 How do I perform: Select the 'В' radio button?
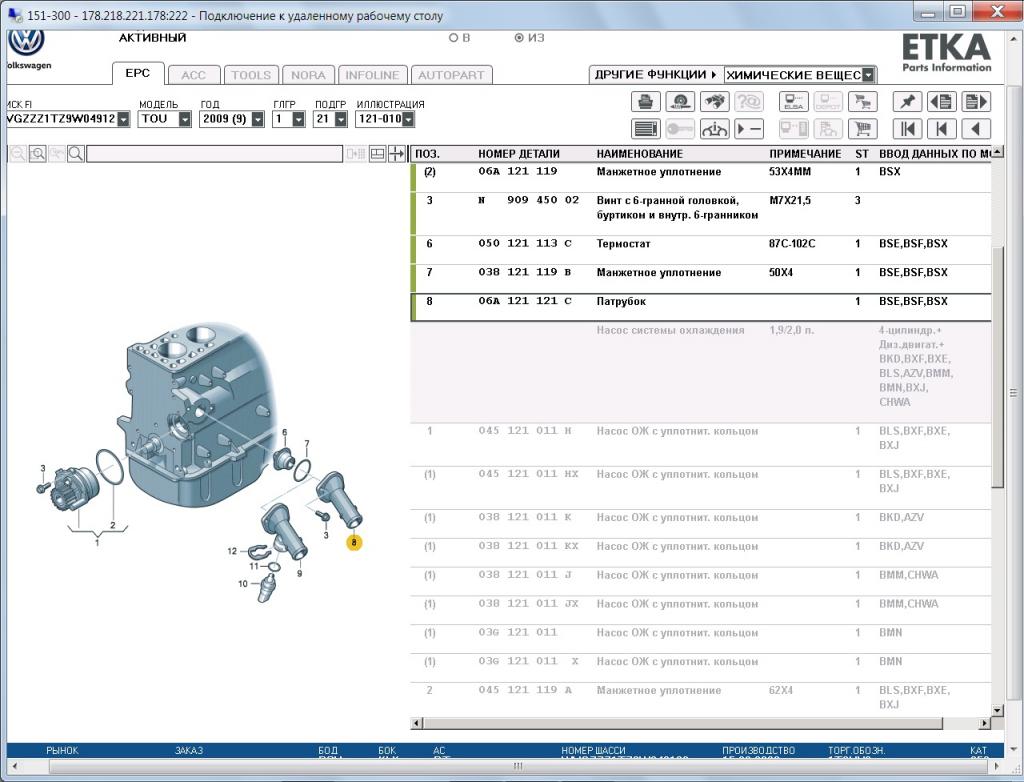coord(454,38)
